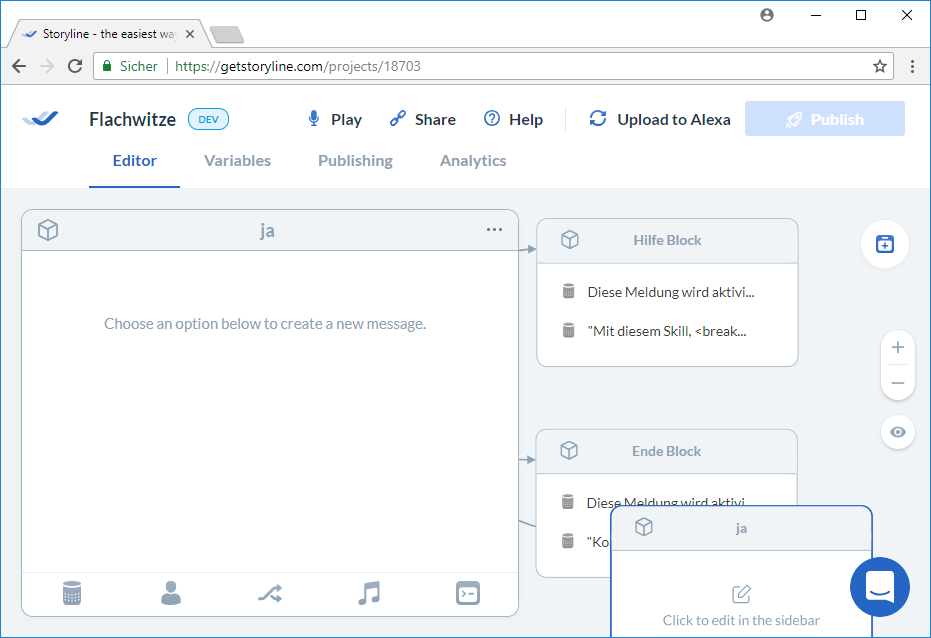Screen dimensions: 931x638
Task: Click Upload to Alexa
Action: coord(660,119)
